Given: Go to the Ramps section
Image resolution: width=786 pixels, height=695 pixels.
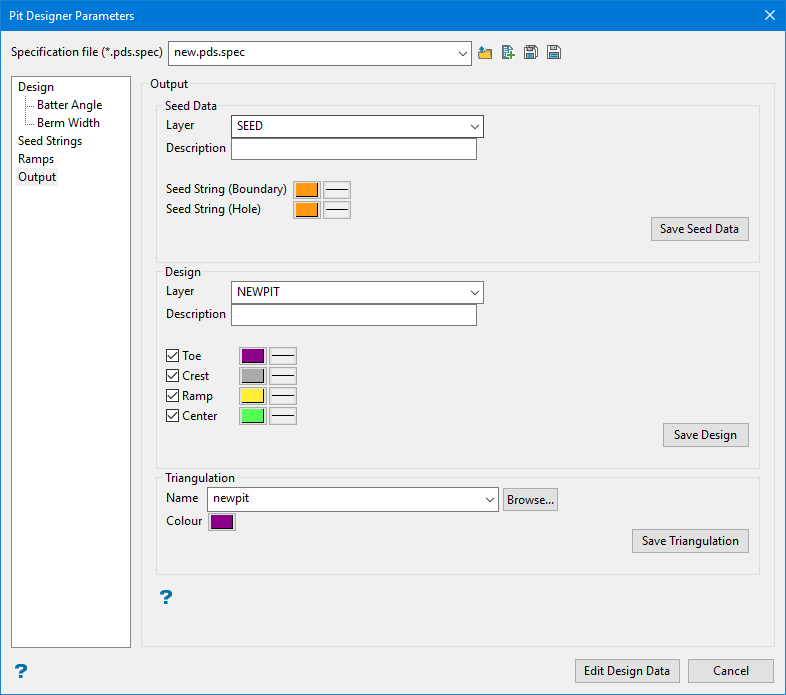Looking at the screenshot, I should 36,159.
